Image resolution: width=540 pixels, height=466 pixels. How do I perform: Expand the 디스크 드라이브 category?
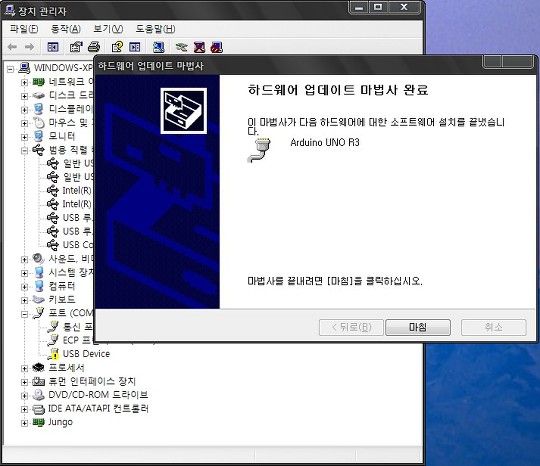[24, 96]
